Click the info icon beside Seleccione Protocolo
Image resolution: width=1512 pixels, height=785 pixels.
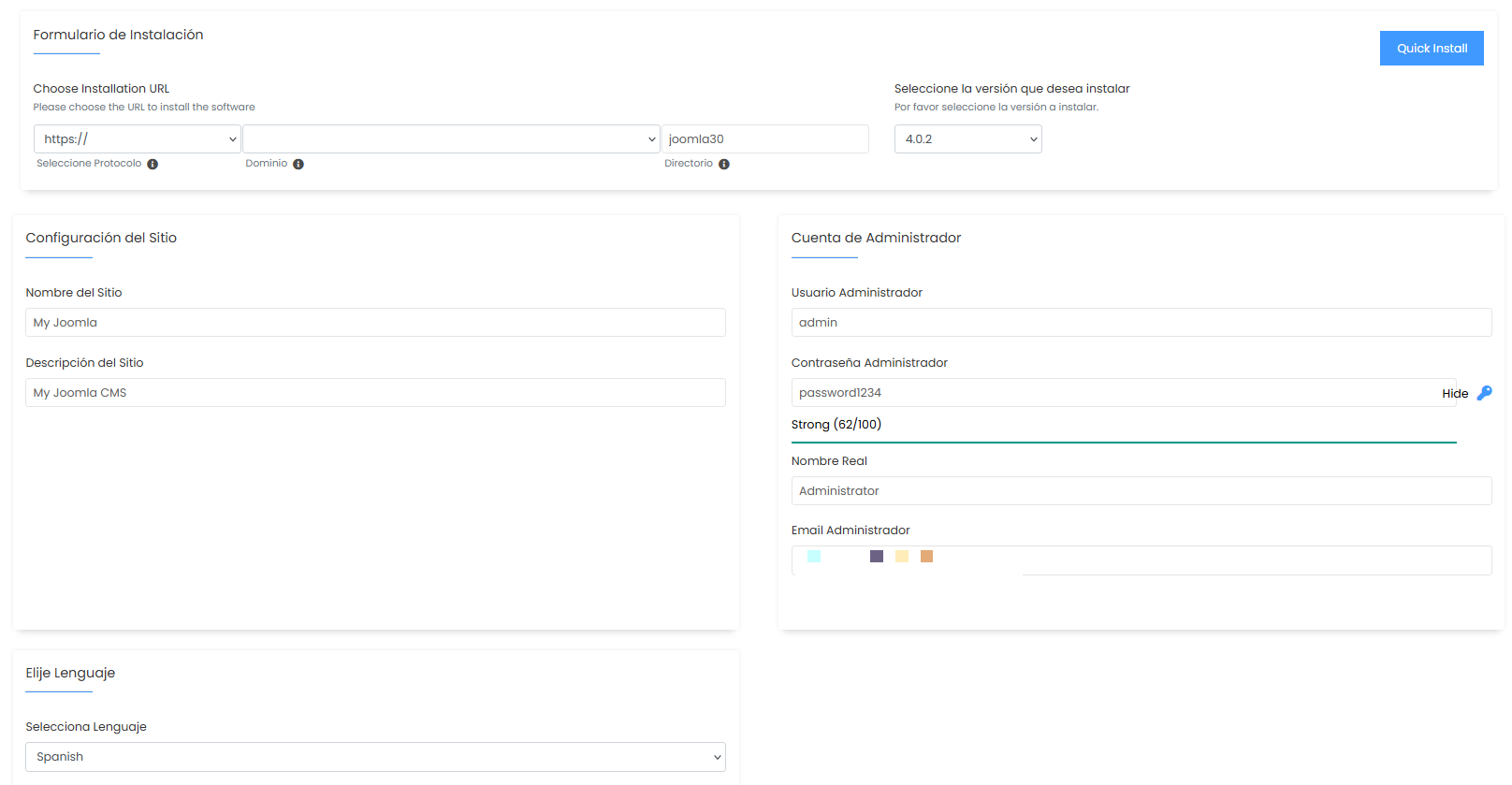point(153,164)
